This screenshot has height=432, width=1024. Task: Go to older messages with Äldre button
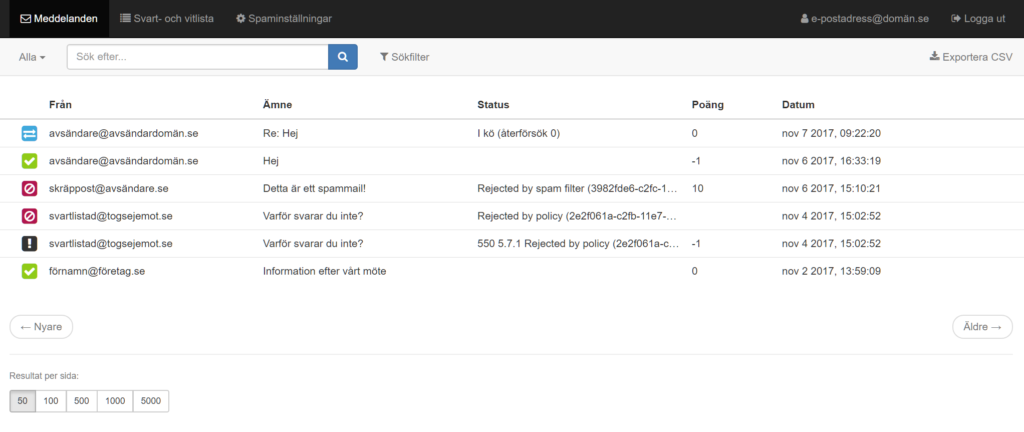[x=982, y=327]
